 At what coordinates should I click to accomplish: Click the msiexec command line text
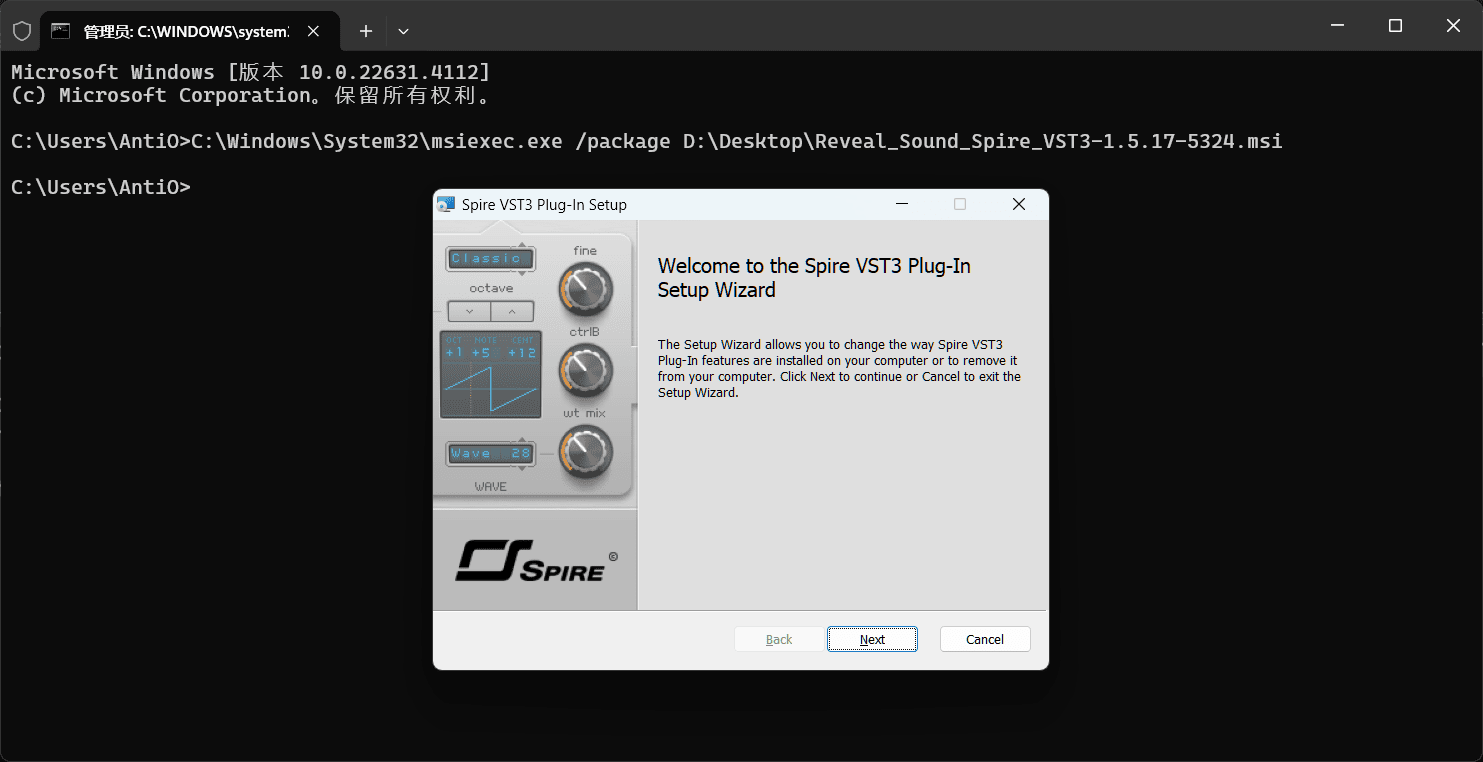pyautogui.click(x=646, y=141)
